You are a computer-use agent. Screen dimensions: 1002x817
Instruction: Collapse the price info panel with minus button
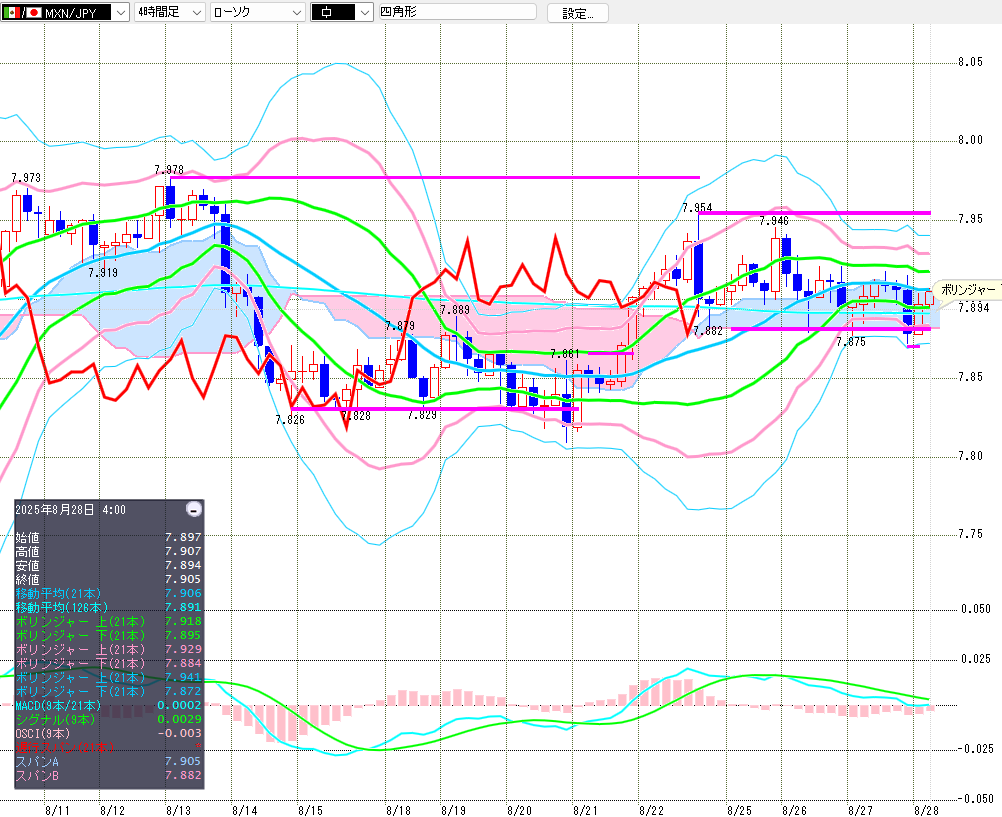[194, 509]
